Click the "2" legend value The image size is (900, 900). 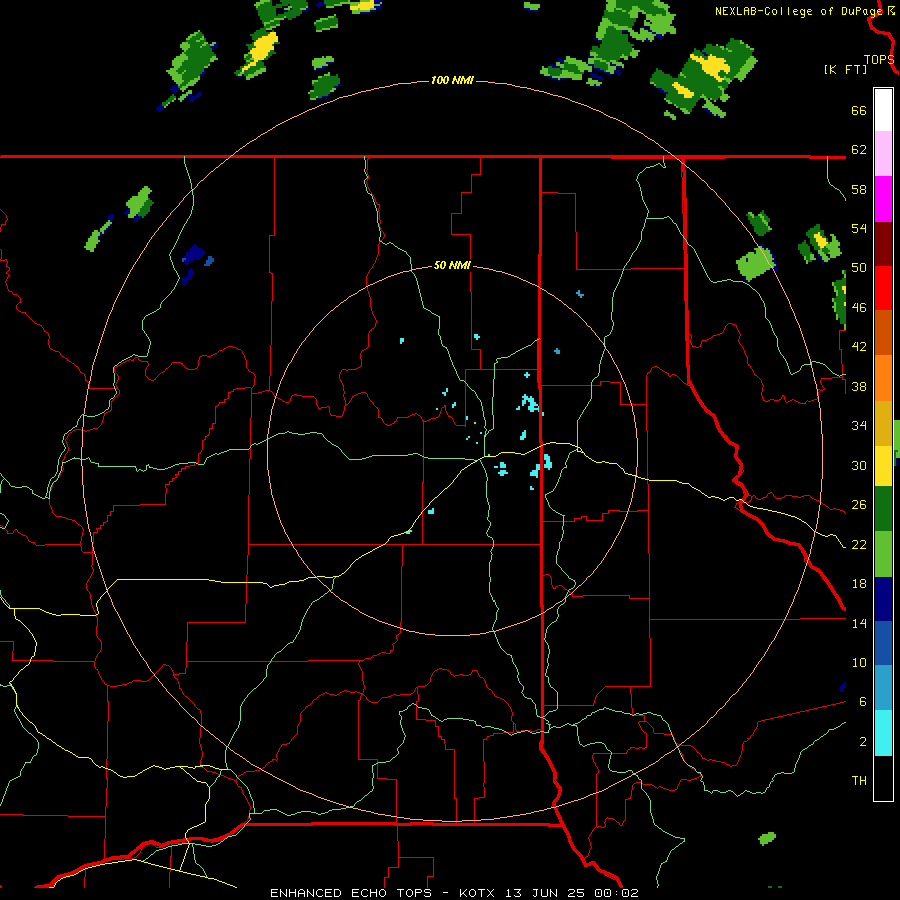(863, 742)
